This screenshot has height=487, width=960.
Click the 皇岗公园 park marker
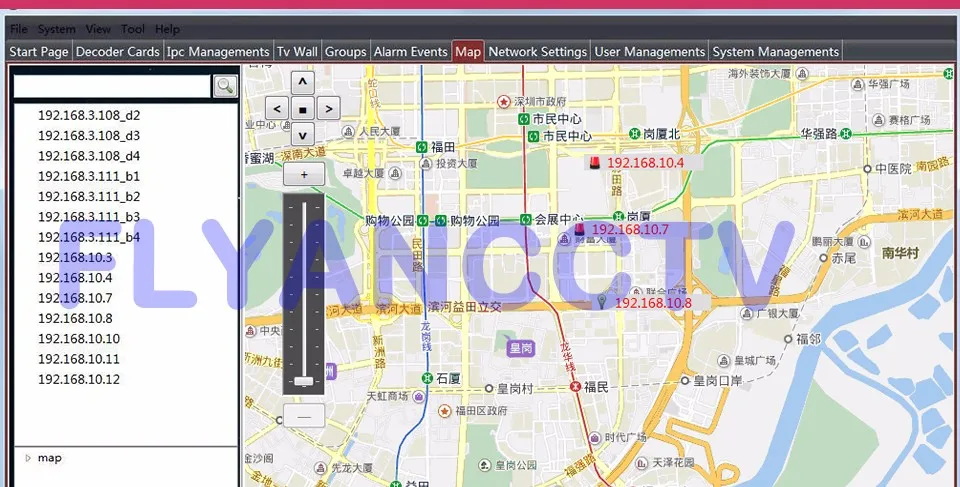484,466
